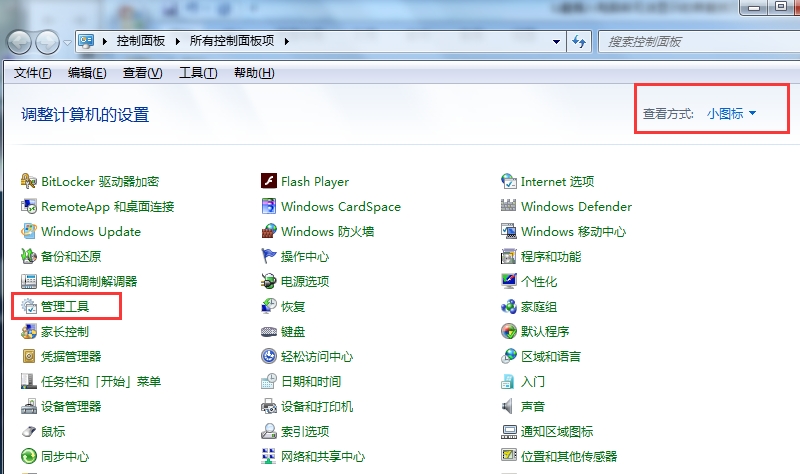
Task: Click in the 搜索控制面板 search field
Action: pyautogui.click(x=699, y=42)
